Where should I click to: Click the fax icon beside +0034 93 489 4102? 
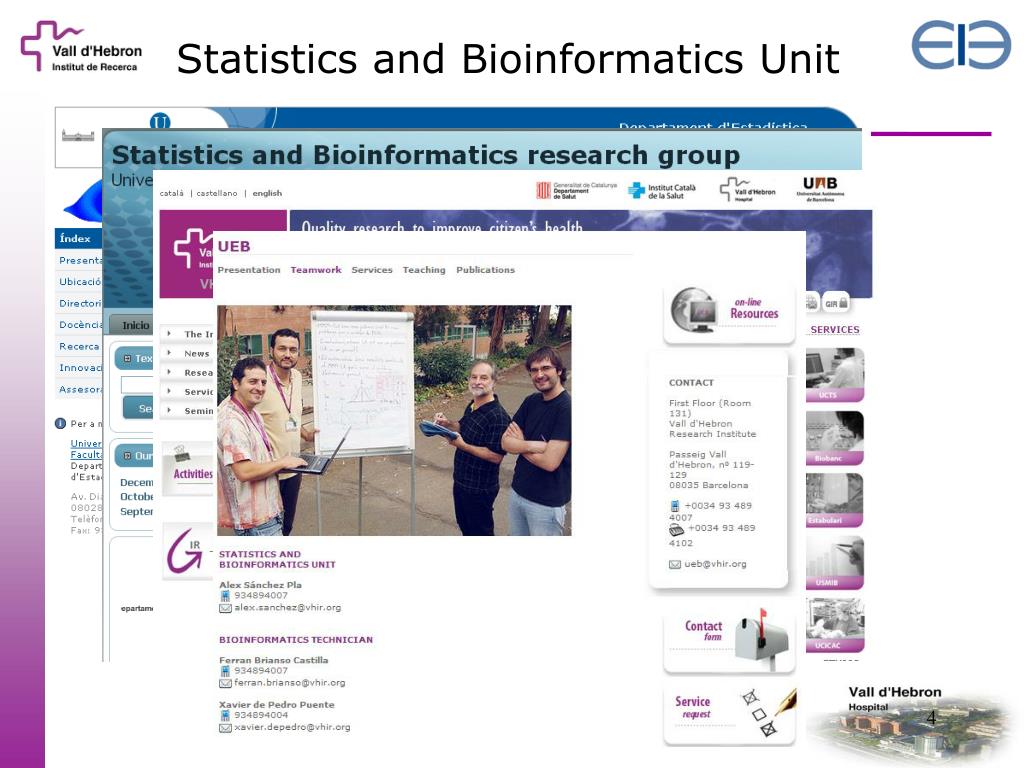tap(677, 530)
